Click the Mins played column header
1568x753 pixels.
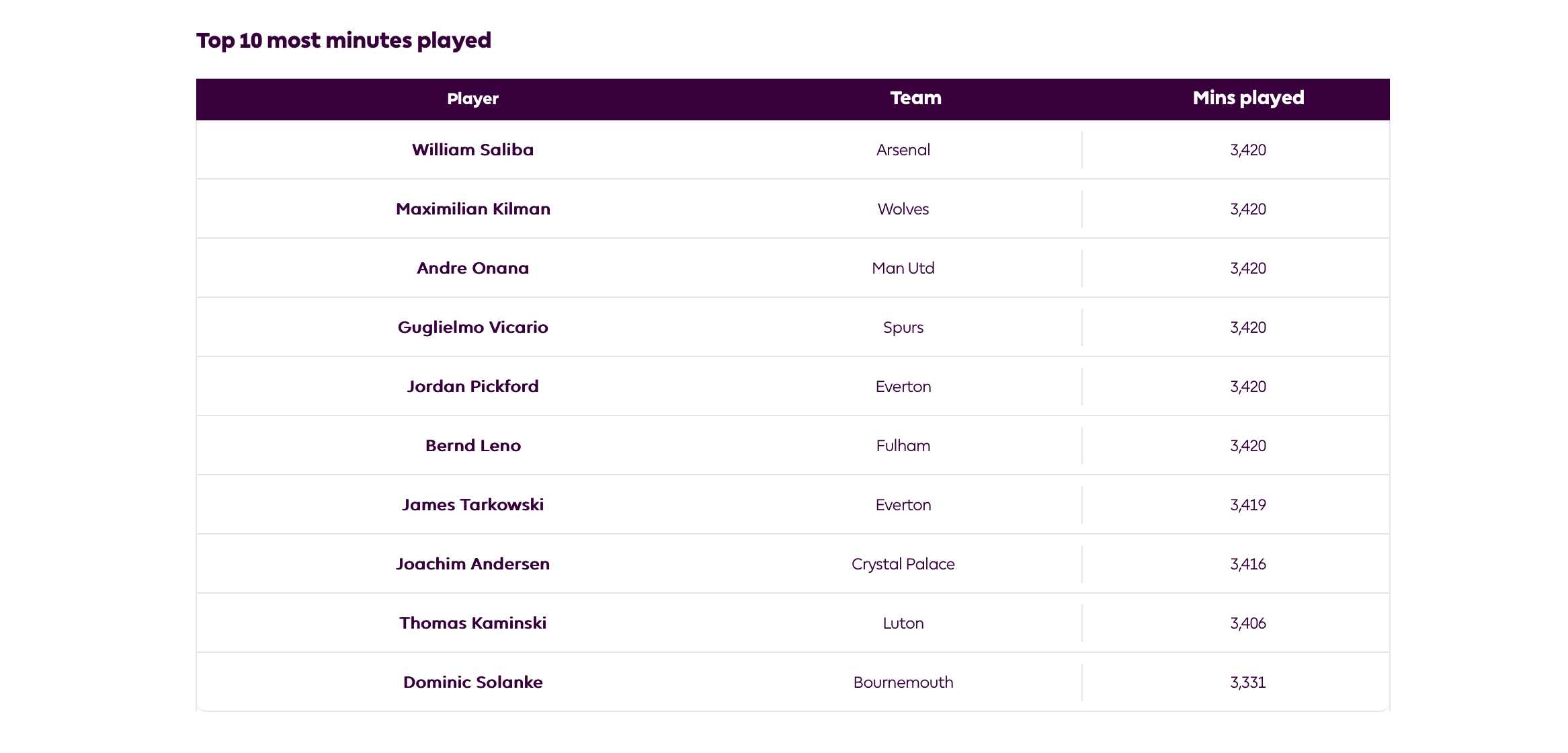click(1248, 98)
